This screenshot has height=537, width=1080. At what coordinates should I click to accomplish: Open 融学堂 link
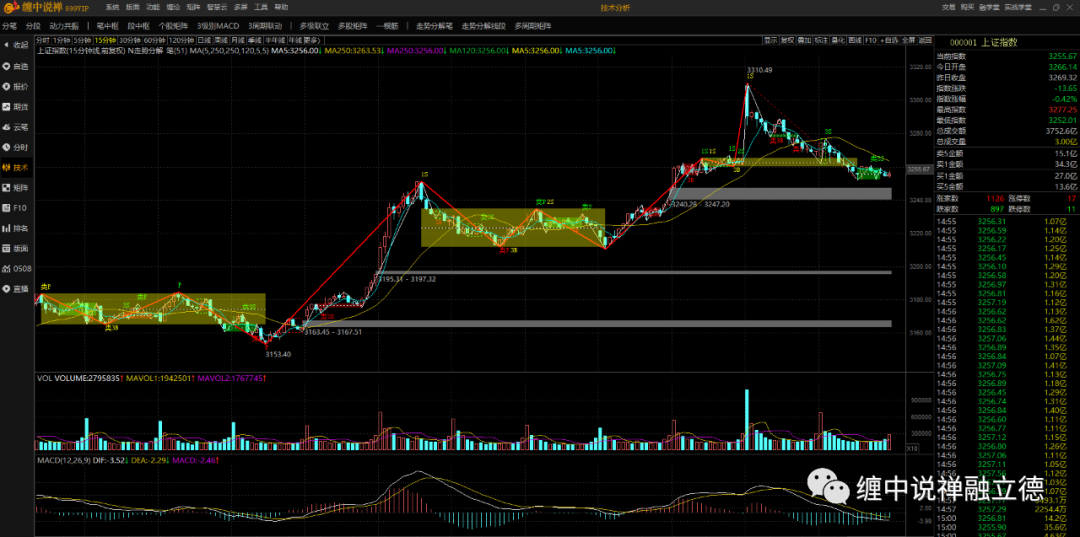(x=988, y=8)
